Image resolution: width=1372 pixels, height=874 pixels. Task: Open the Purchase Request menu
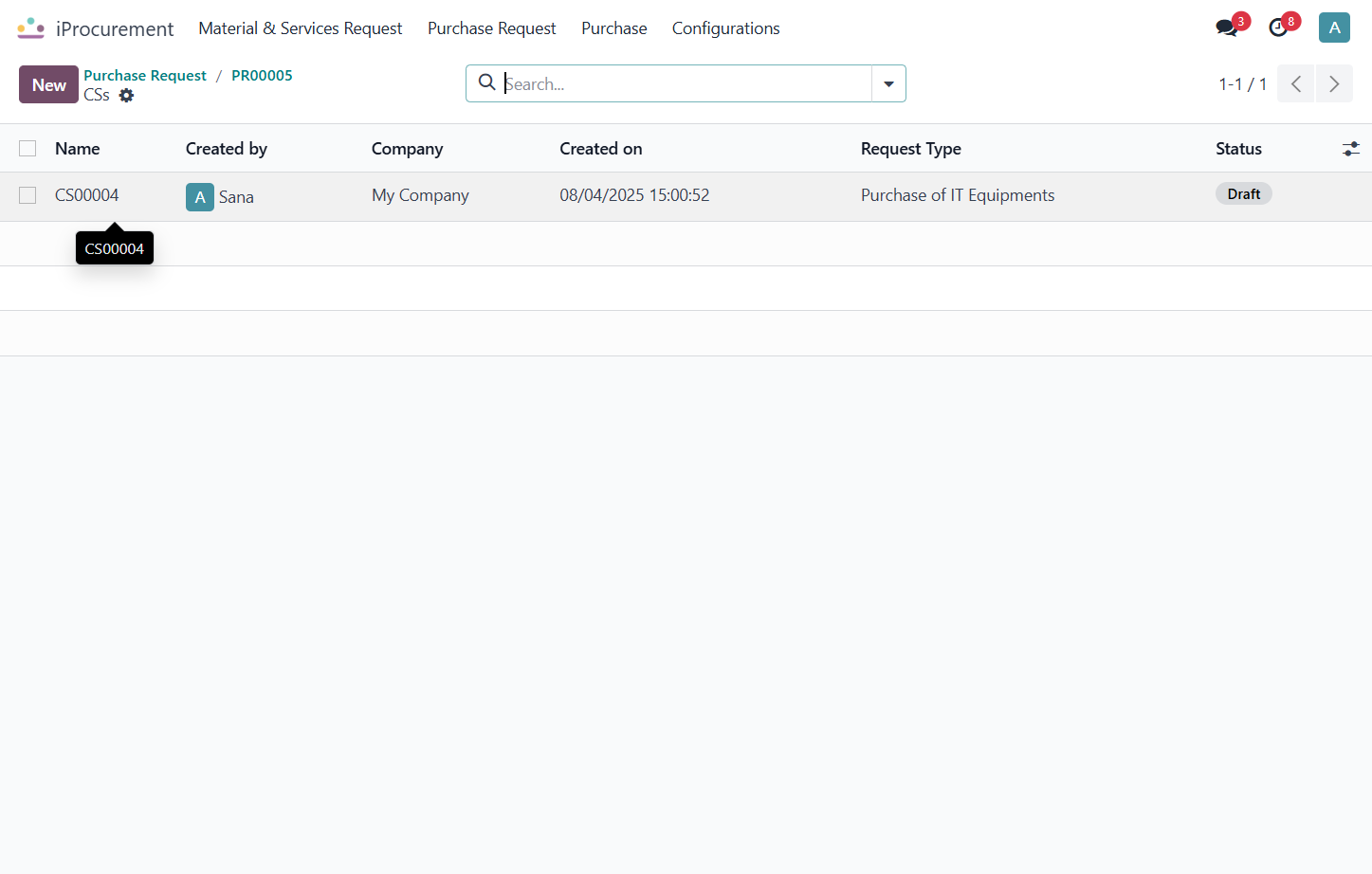click(491, 28)
